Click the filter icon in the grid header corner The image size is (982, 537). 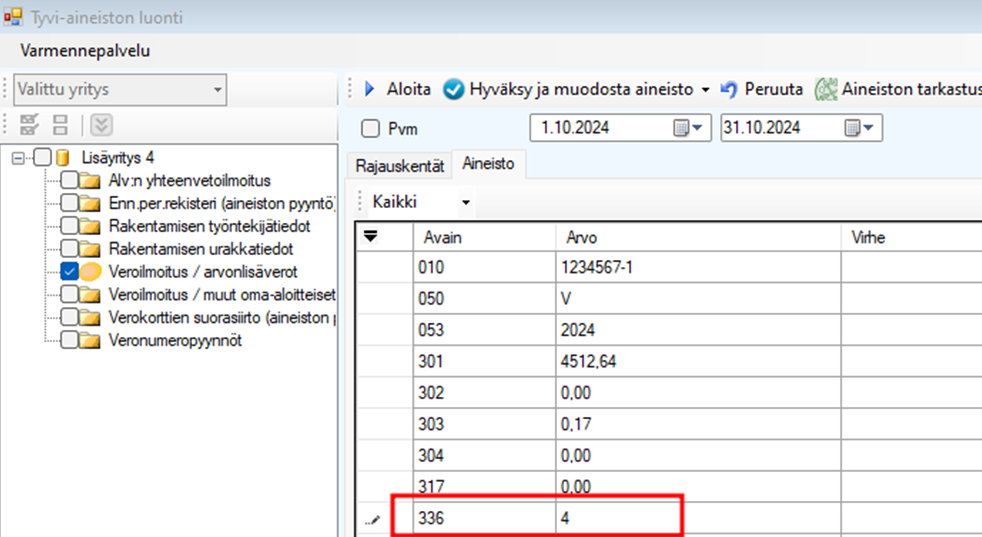(372, 237)
